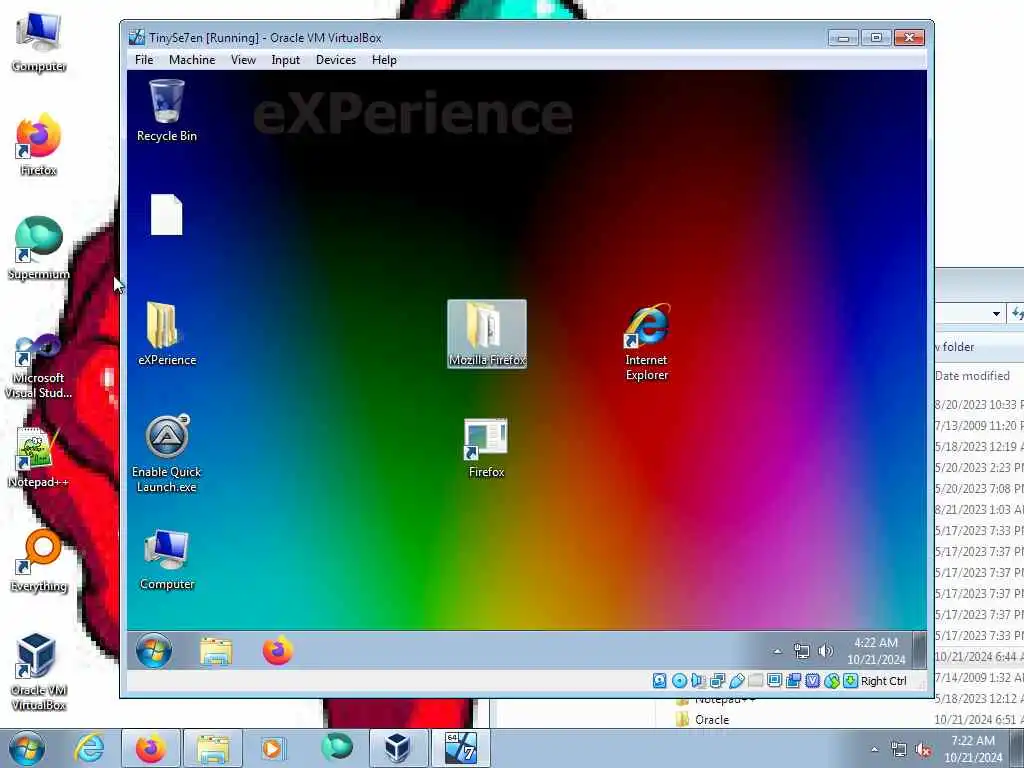The height and width of the screenshot is (768, 1024).
Task: Click the host clock showing 7:22 AM
Action: (973, 749)
